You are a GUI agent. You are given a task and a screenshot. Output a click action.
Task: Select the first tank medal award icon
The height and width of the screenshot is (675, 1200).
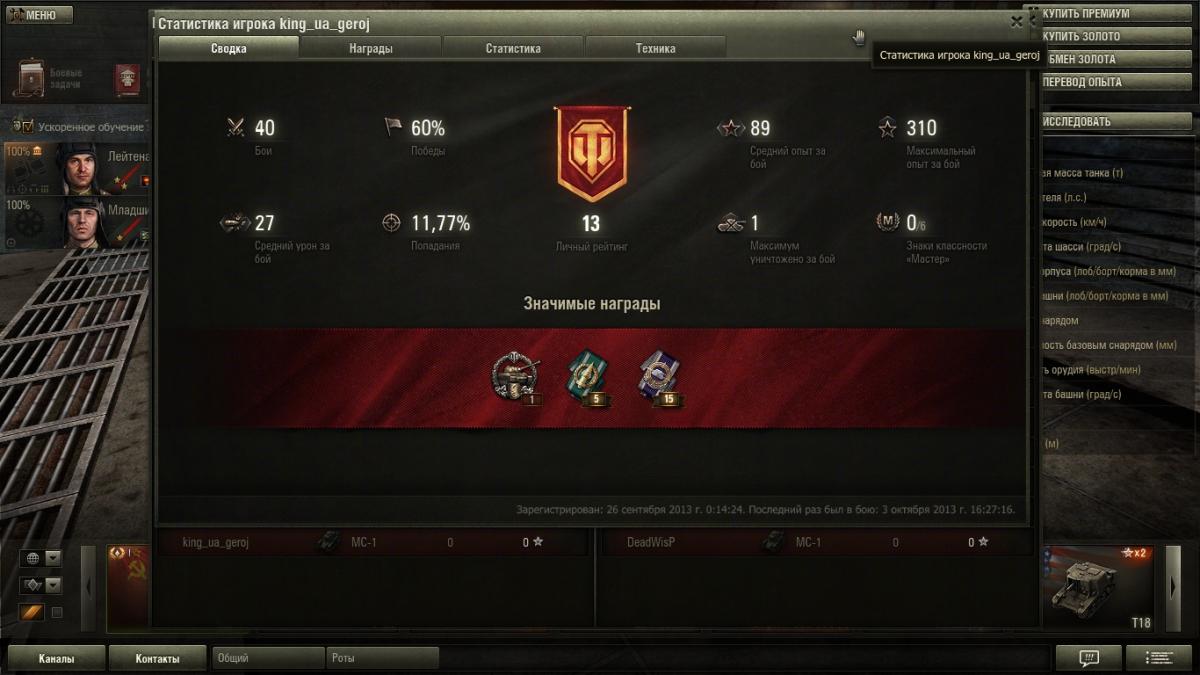click(515, 378)
